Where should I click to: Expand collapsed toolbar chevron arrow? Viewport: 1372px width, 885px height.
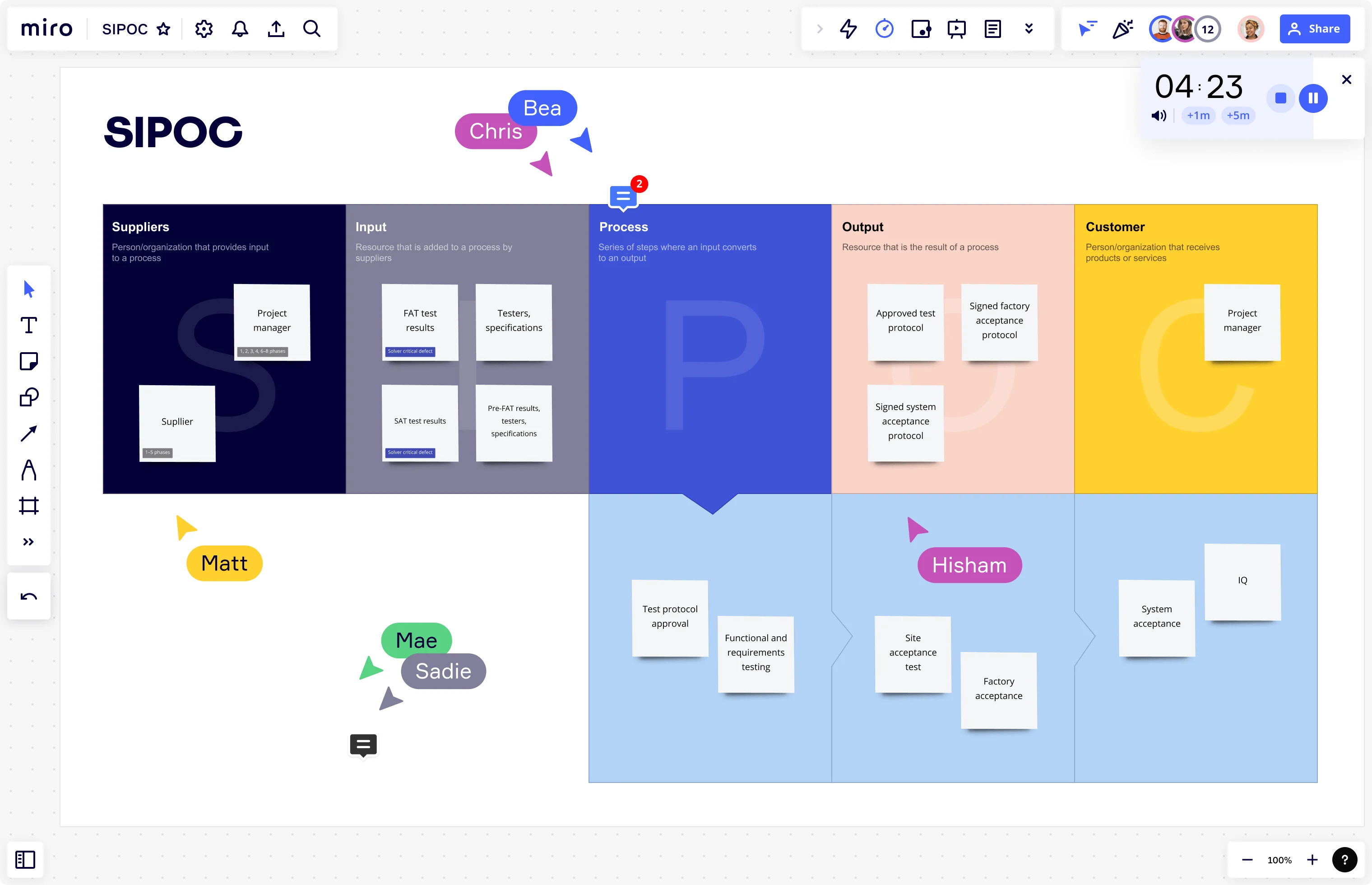[x=820, y=29]
